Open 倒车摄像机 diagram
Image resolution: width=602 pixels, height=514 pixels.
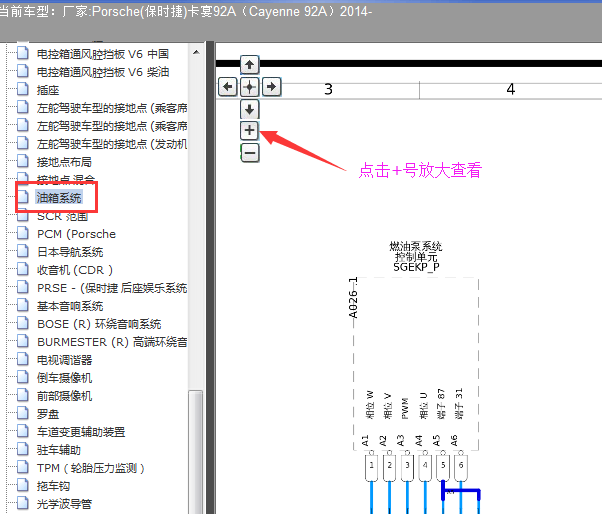[64, 378]
